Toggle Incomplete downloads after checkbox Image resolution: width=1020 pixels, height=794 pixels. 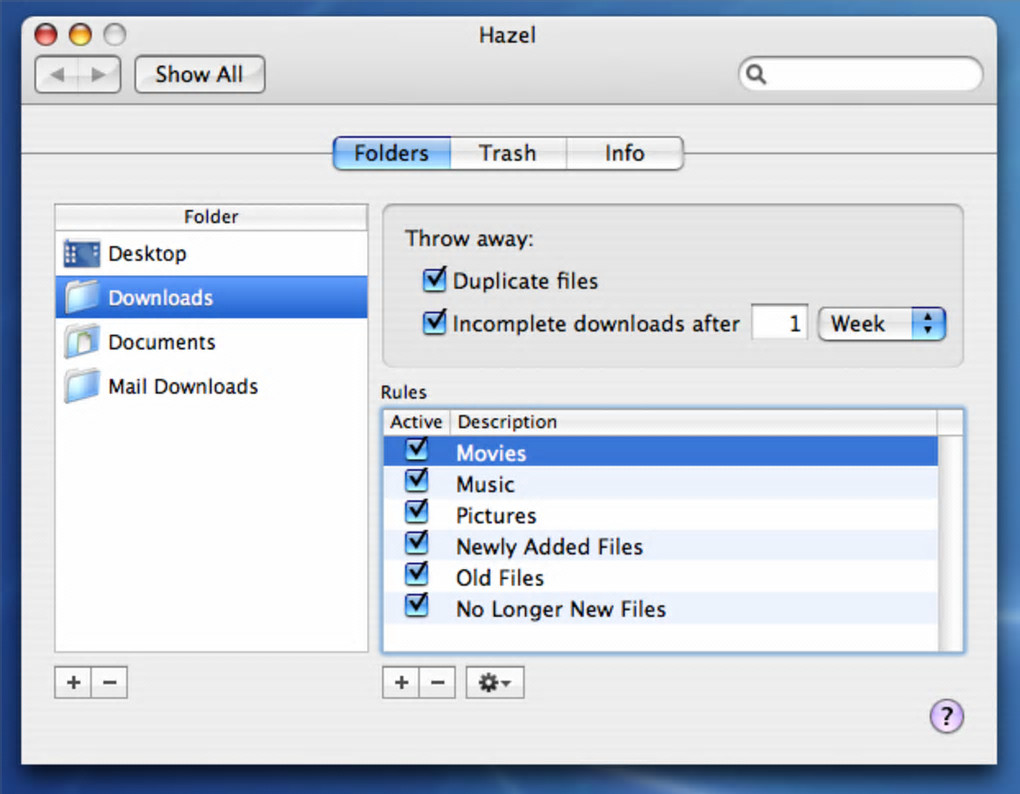pyautogui.click(x=434, y=323)
